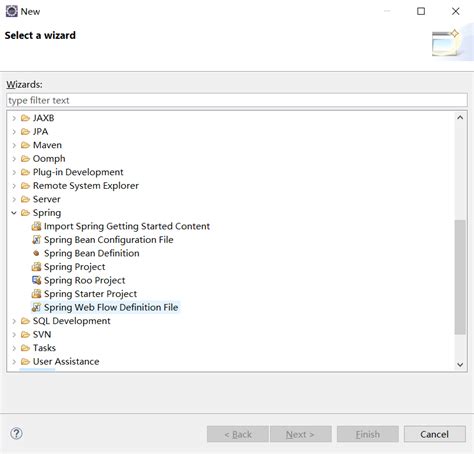Select the SQL Development label text
474x454 pixels.
click(72, 321)
